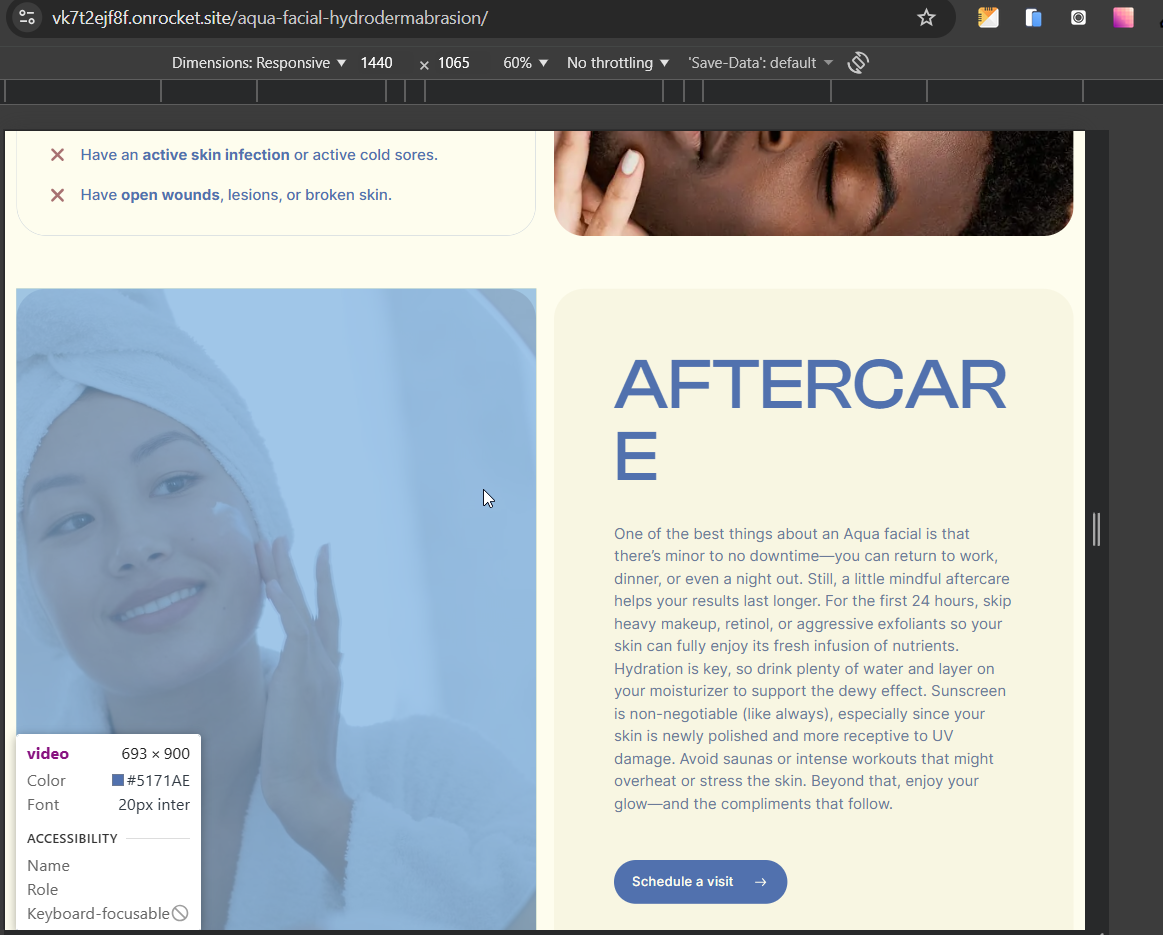The height and width of the screenshot is (935, 1163).
Task: Click the screenshot capture extension icon
Action: [x=1078, y=18]
